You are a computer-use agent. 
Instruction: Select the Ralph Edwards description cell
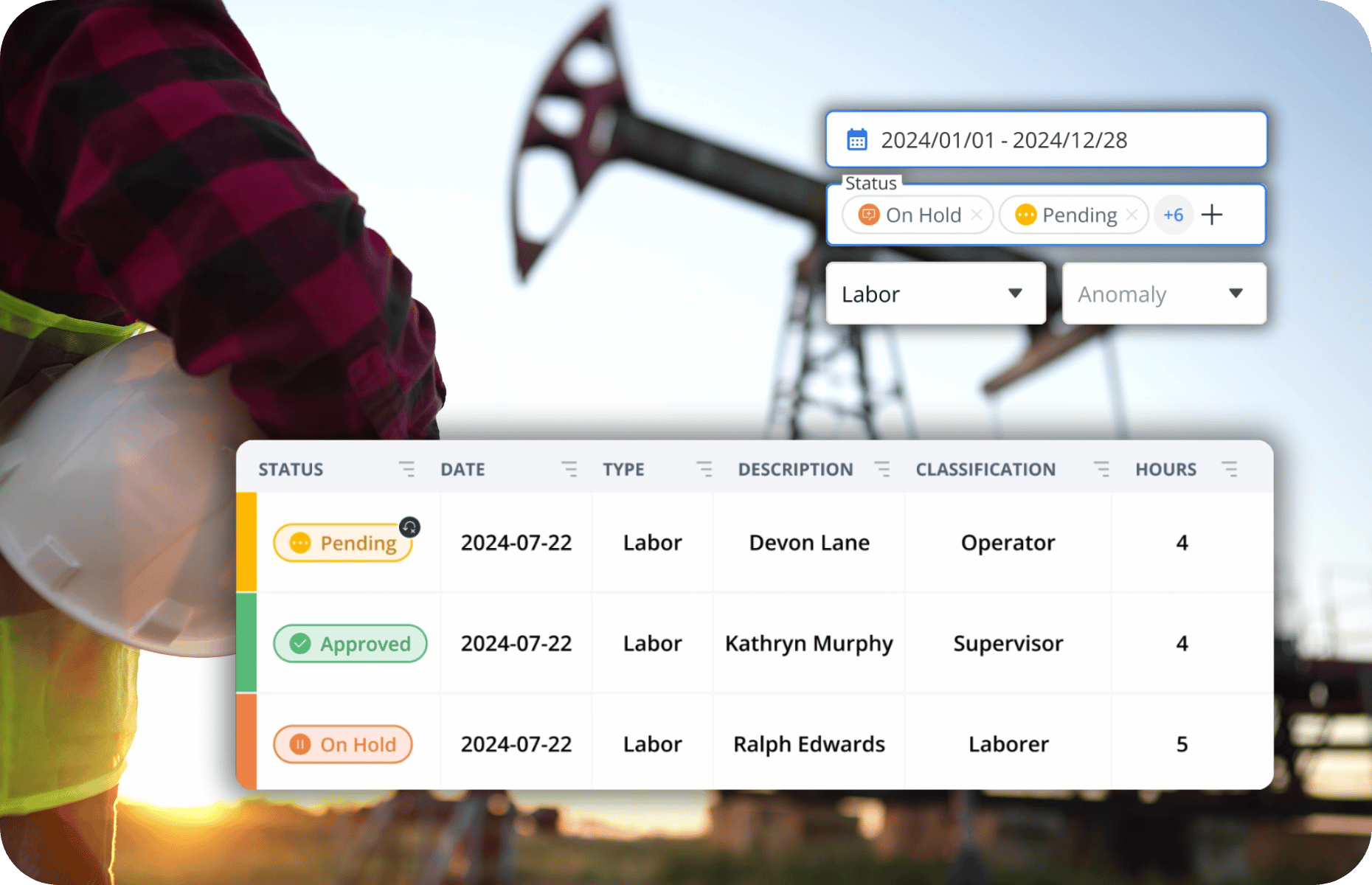coord(808,744)
